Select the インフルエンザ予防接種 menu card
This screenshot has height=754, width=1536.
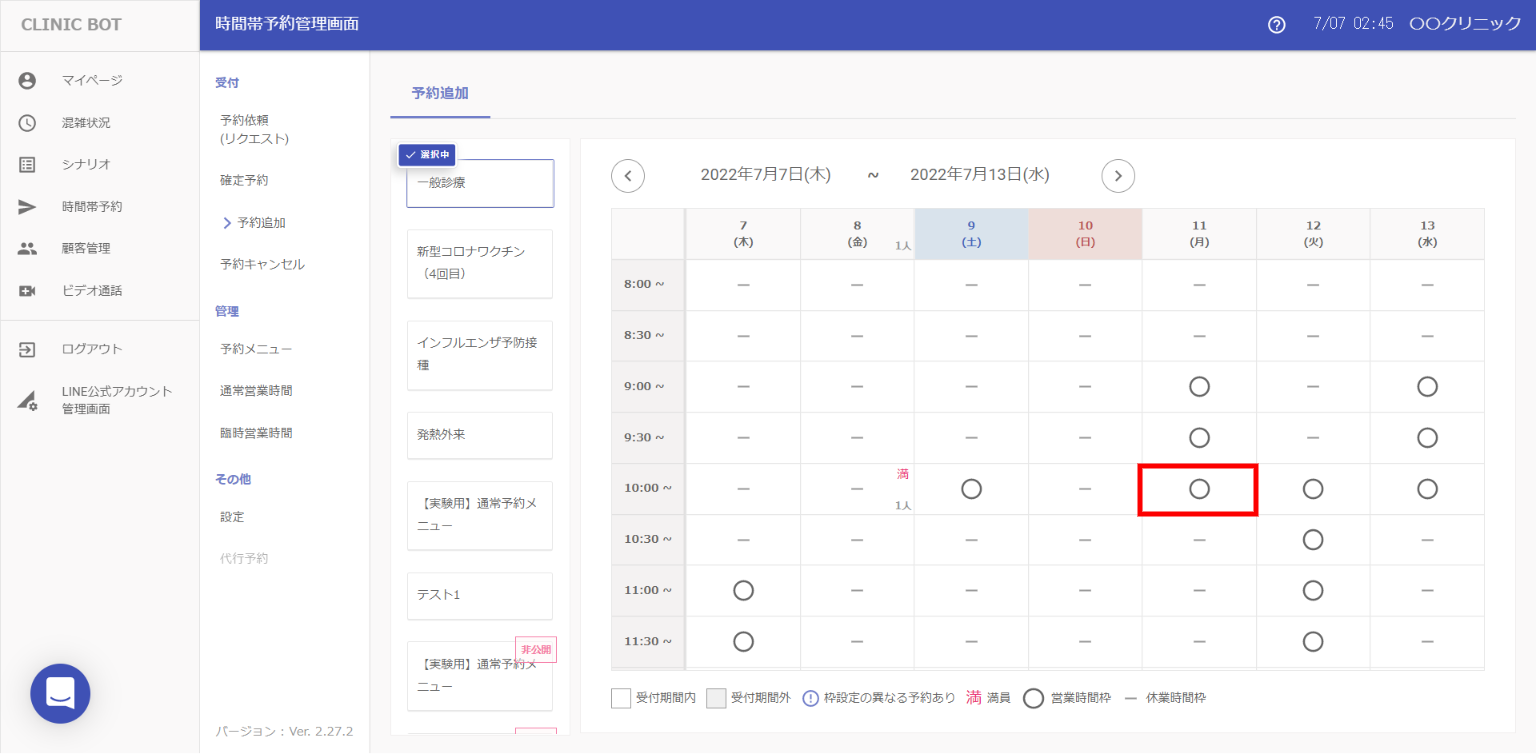[480, 355]
